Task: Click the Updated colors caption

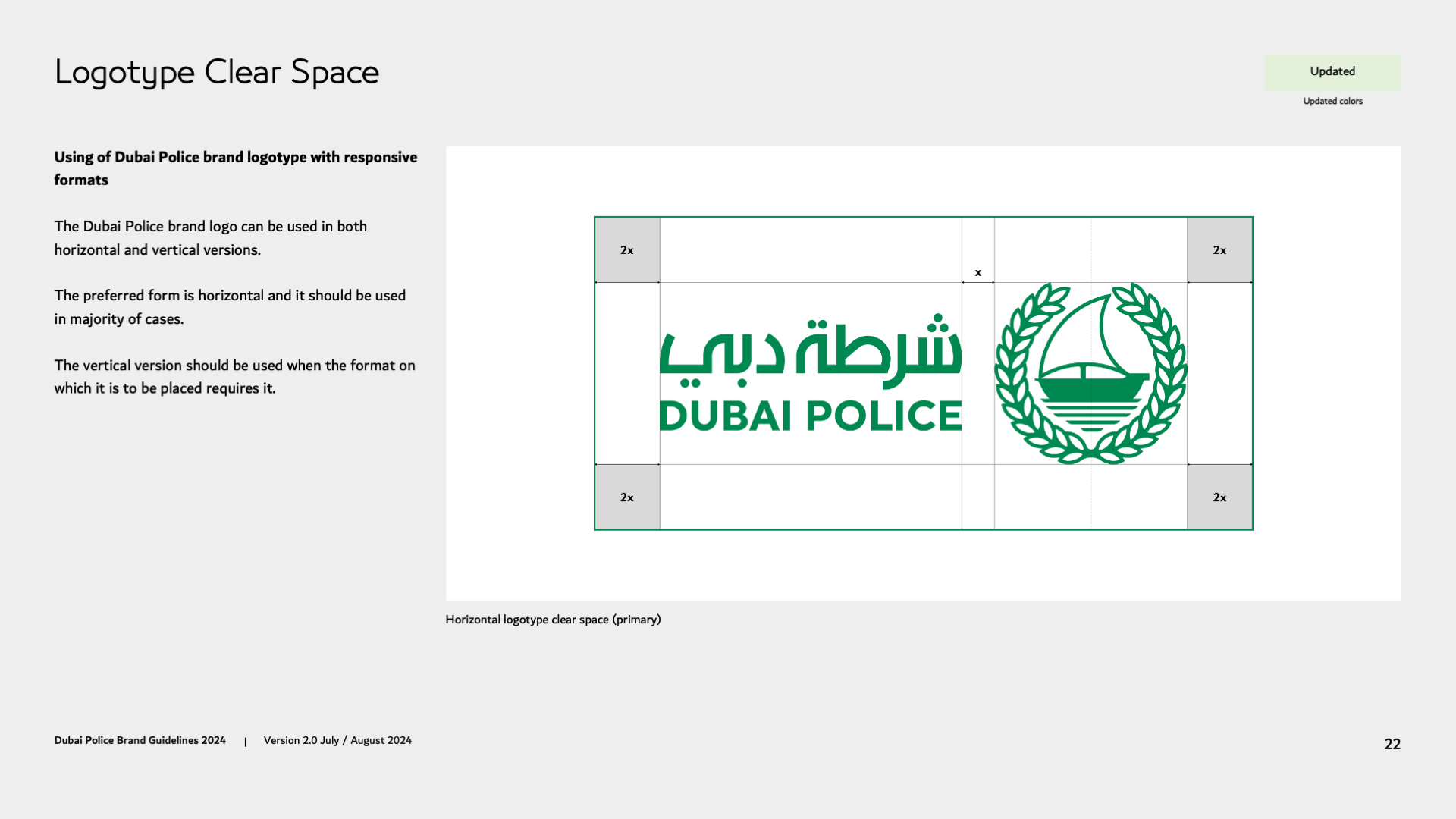Action: point(1332,101)
